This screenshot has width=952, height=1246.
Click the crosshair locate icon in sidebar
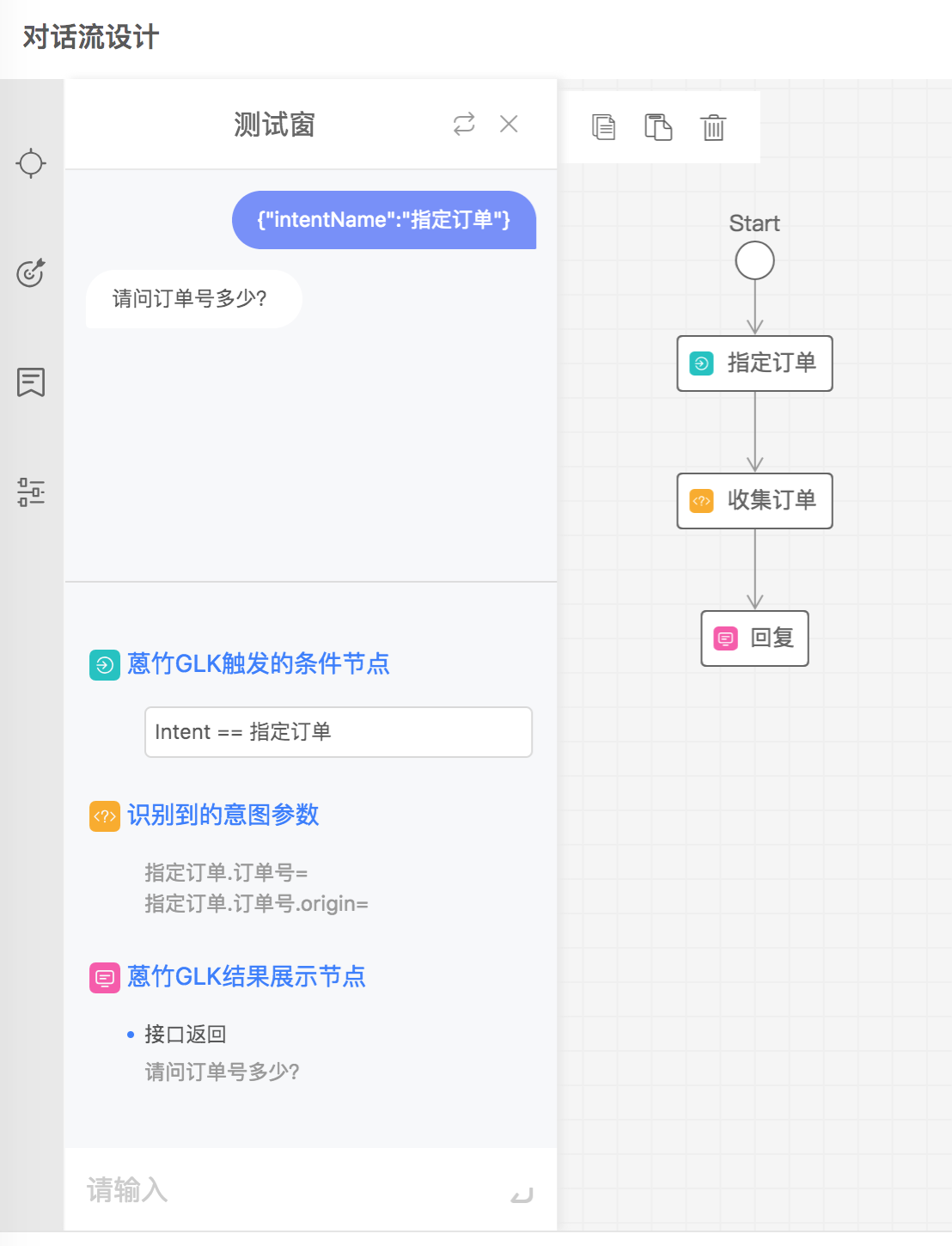(x=31, y=163)
